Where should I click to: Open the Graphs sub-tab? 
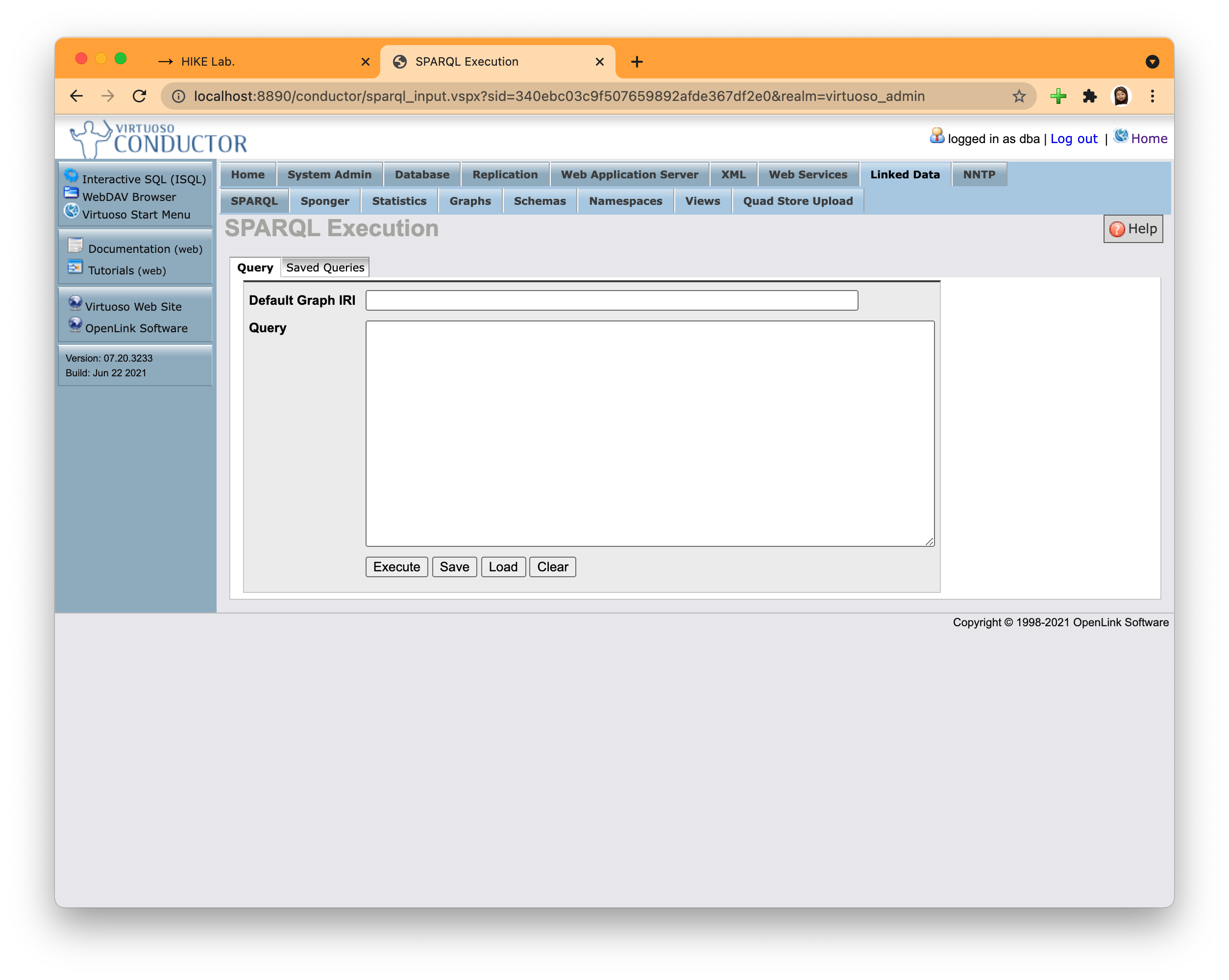point(470,201)
